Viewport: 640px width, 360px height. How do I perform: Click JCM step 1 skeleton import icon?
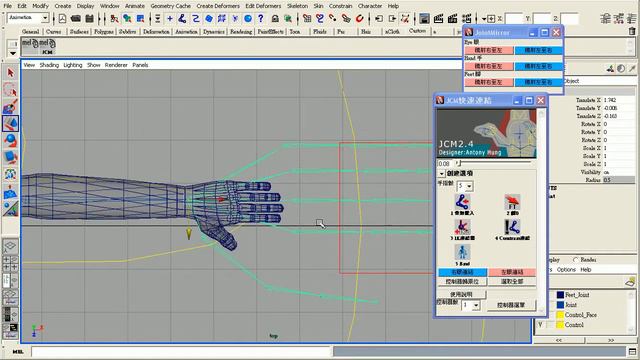click(462, 202)
